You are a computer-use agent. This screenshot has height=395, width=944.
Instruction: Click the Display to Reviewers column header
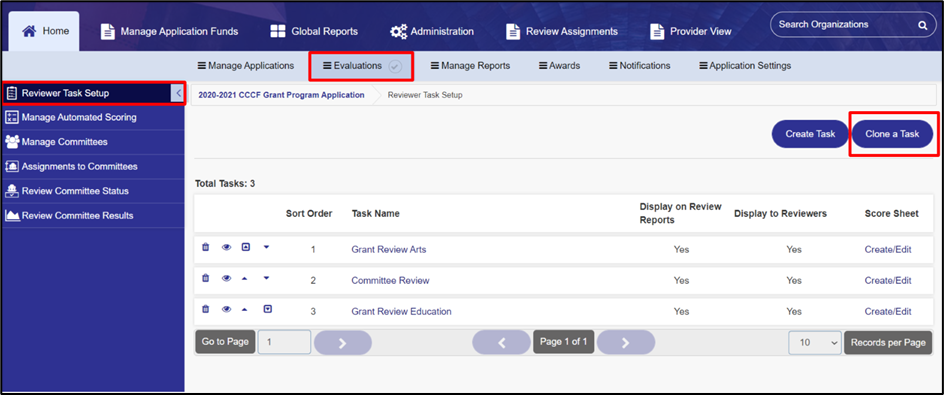(780, 214)
